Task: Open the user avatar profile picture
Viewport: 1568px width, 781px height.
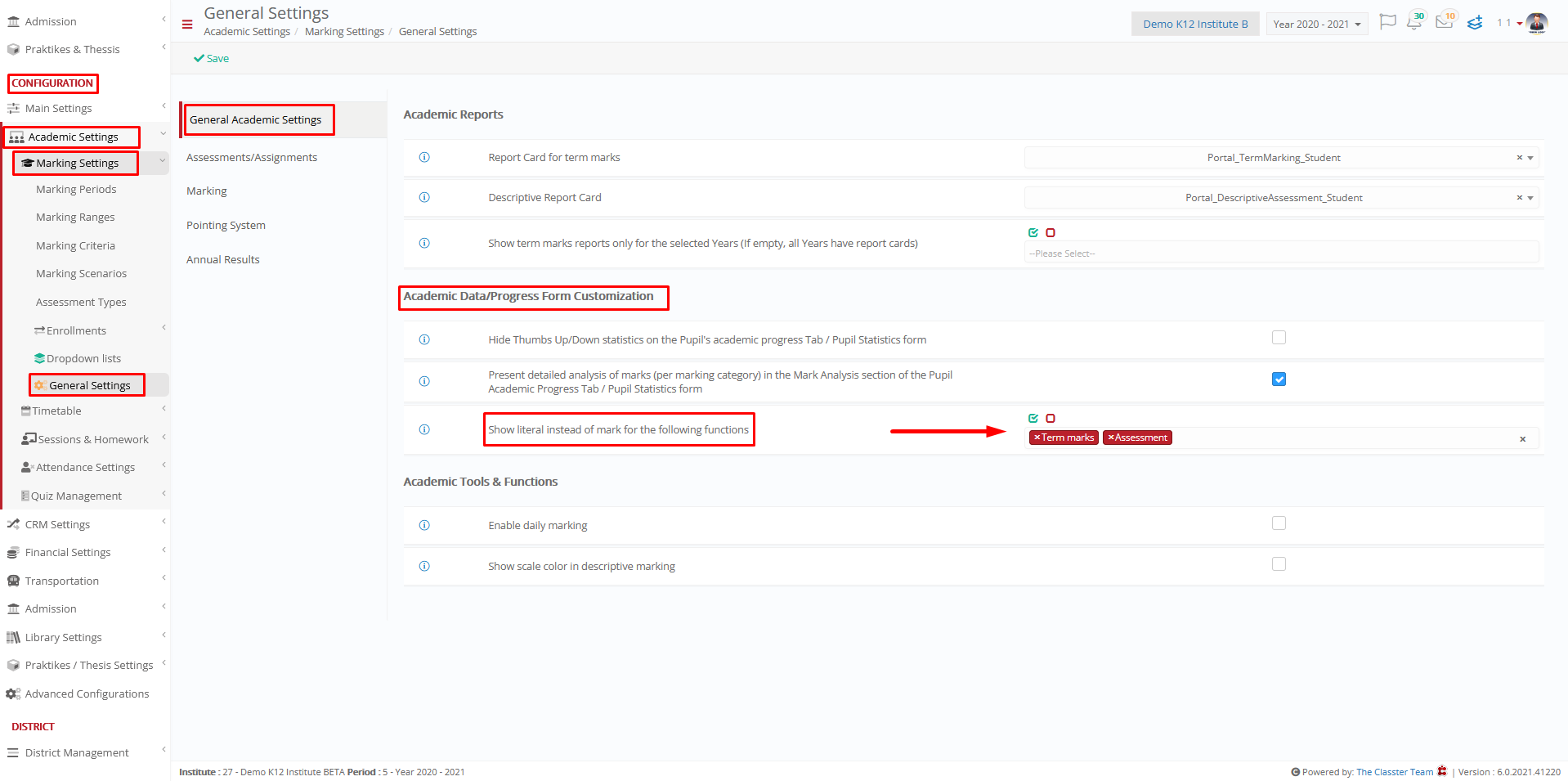Action: [x=1537, y=23]
